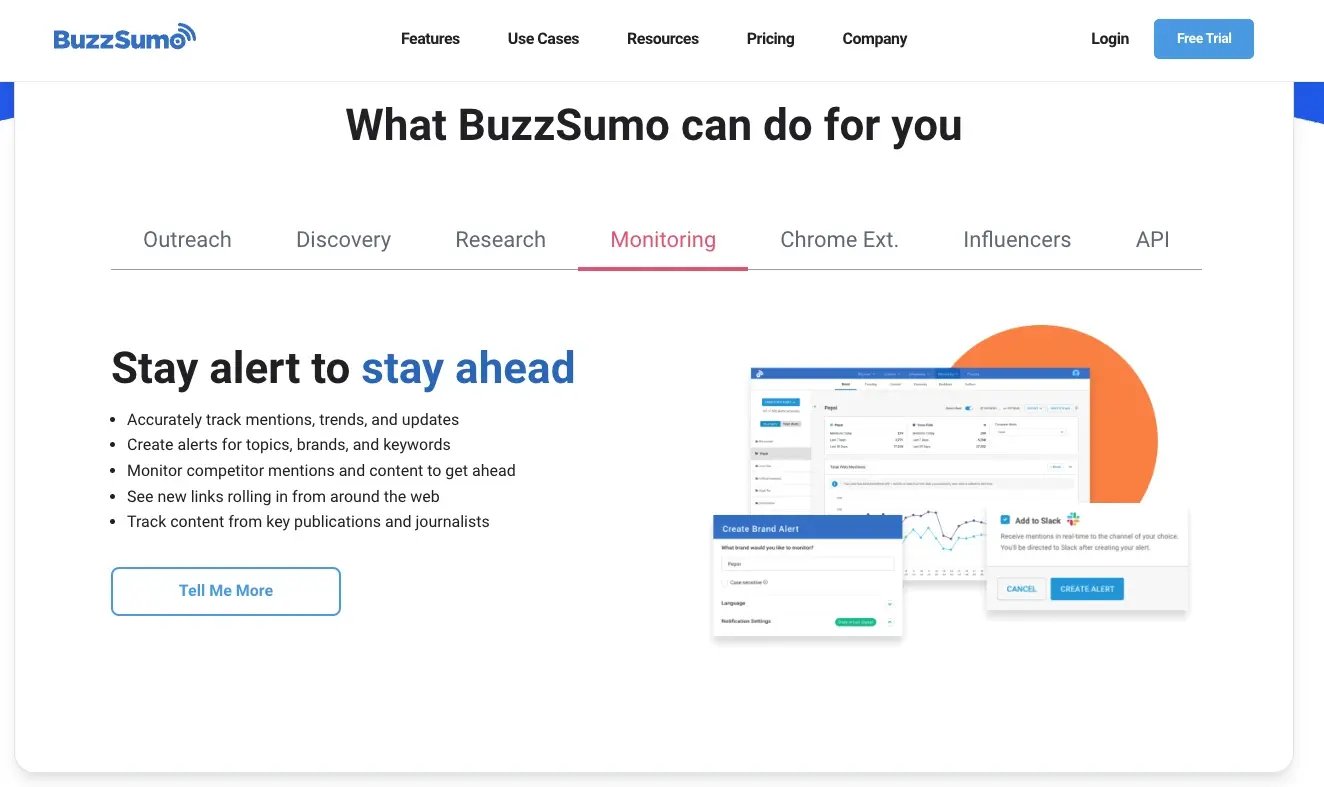The image size is (1324, 787).
Task: Select the Monitoring tab
Action: point(663,240)
